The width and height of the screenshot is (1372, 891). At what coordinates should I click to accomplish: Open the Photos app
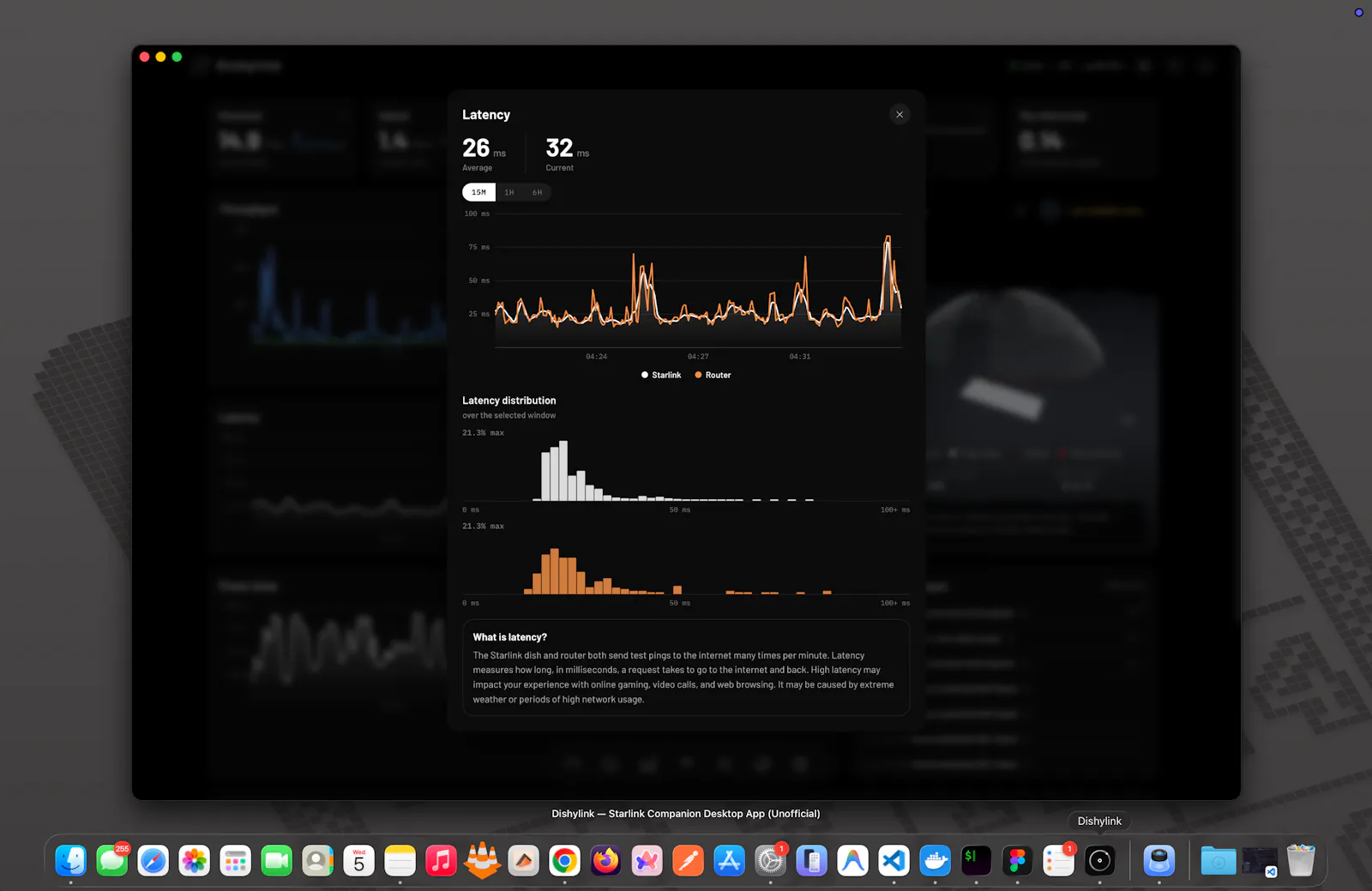195,860
